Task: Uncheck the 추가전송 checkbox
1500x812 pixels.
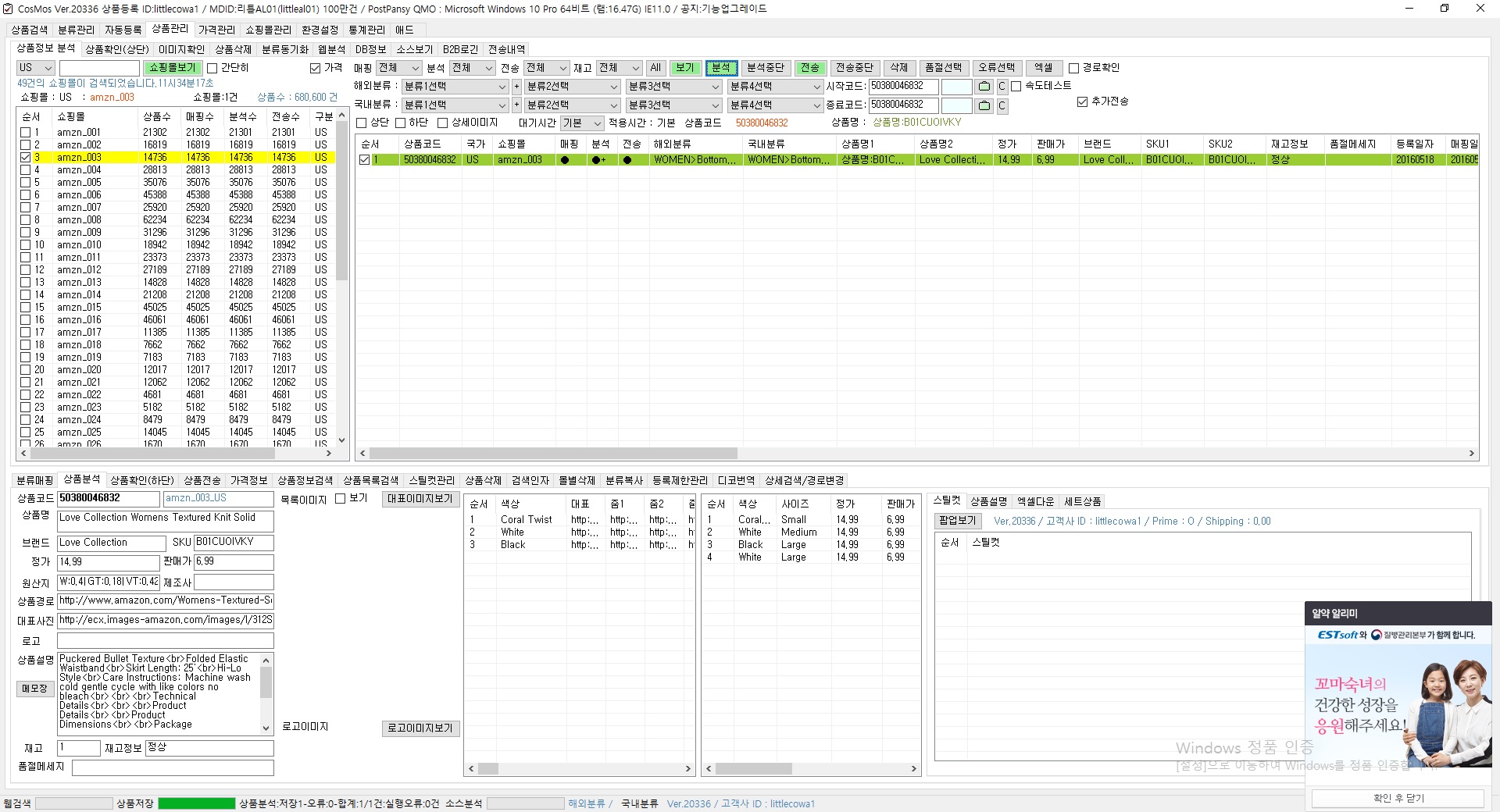Action: click(1082, 102)
